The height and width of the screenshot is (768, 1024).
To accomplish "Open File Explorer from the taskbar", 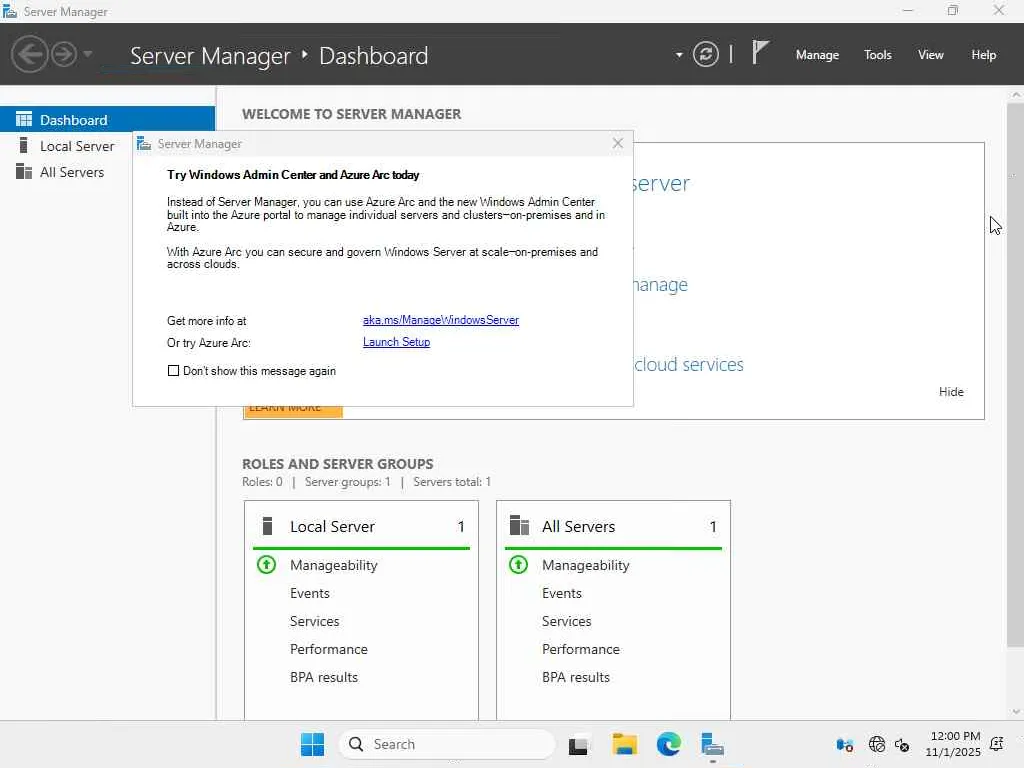I will point(624,744).
